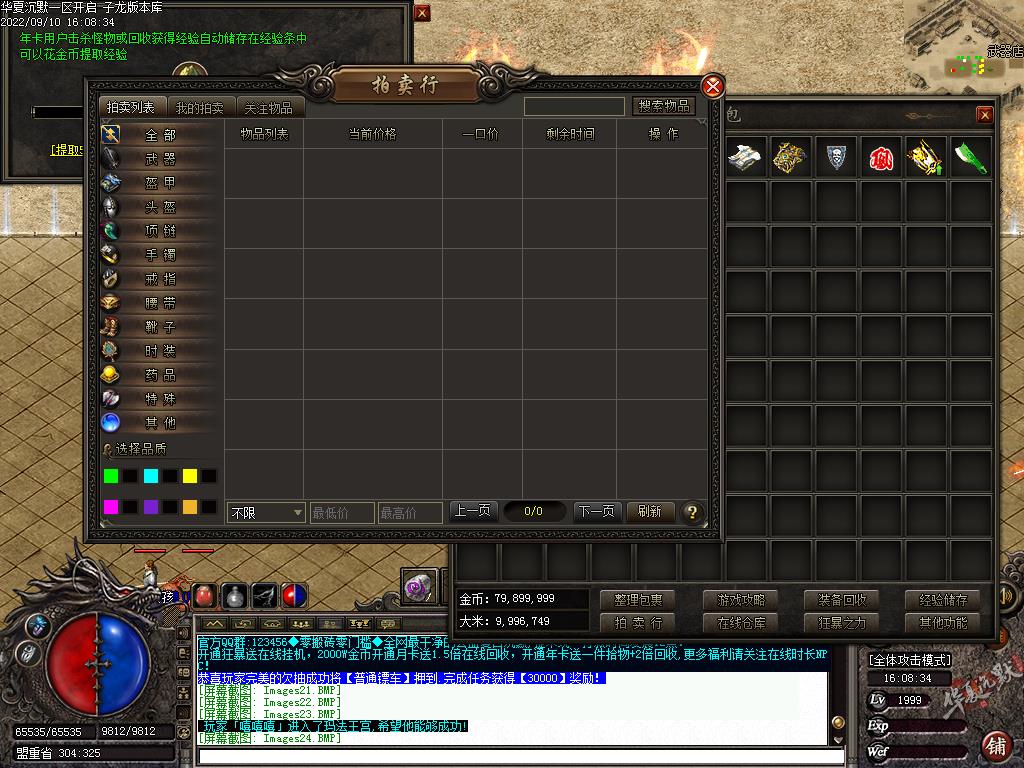Use the red potion in quick slot

[x=204, y=596]
